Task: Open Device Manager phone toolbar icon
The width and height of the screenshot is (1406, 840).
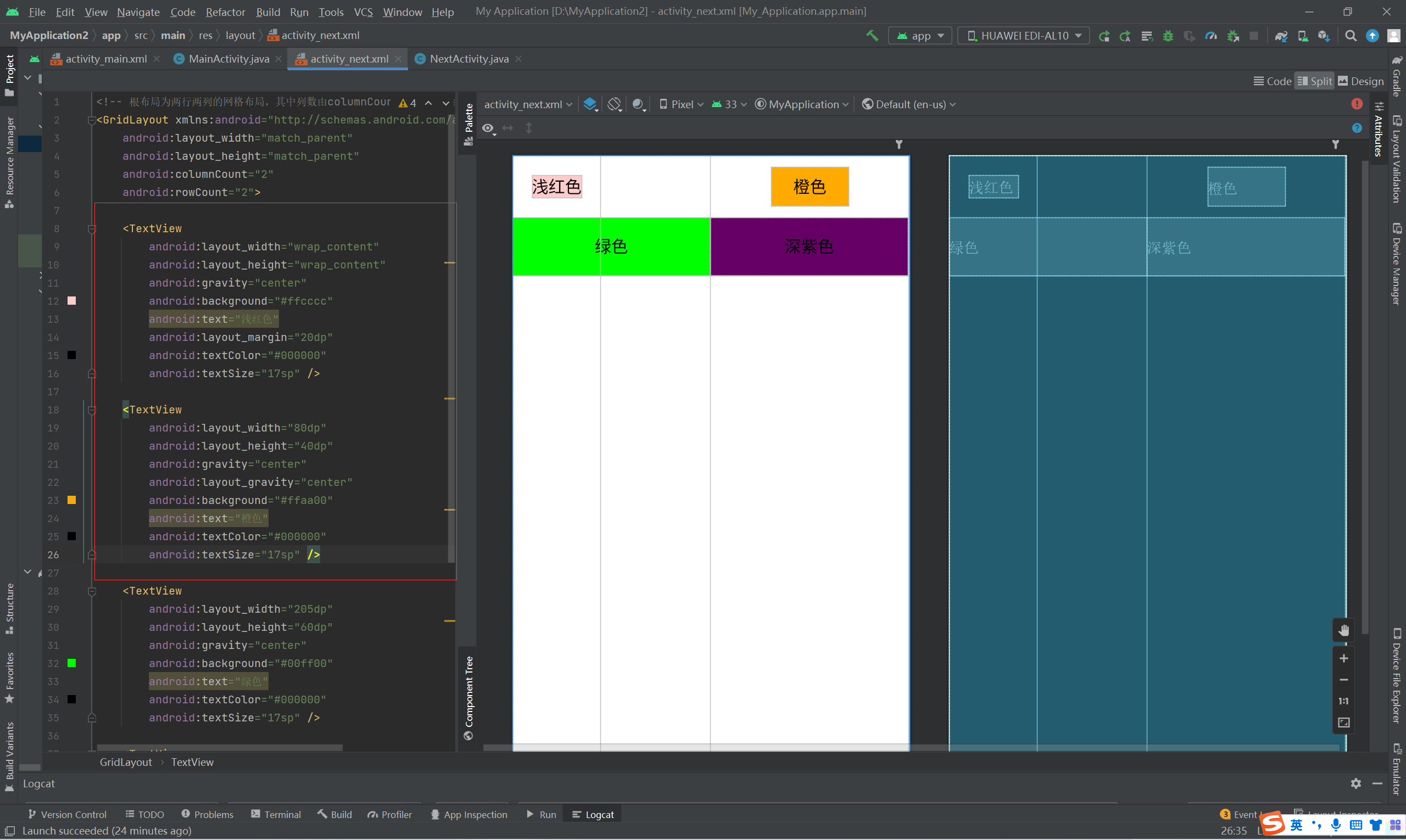Action: pyautogui.click(x=1302, y=36)
